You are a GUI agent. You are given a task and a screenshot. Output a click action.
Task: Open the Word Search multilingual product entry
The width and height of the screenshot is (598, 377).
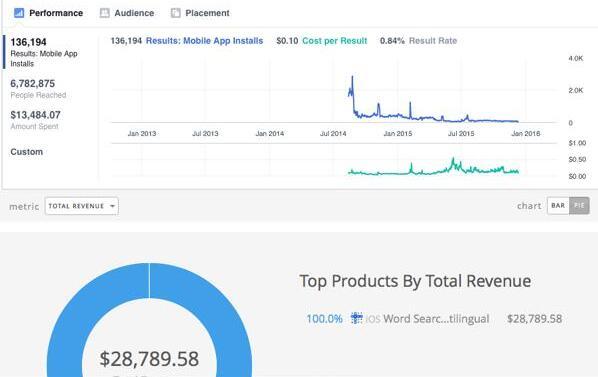point(434,318)
